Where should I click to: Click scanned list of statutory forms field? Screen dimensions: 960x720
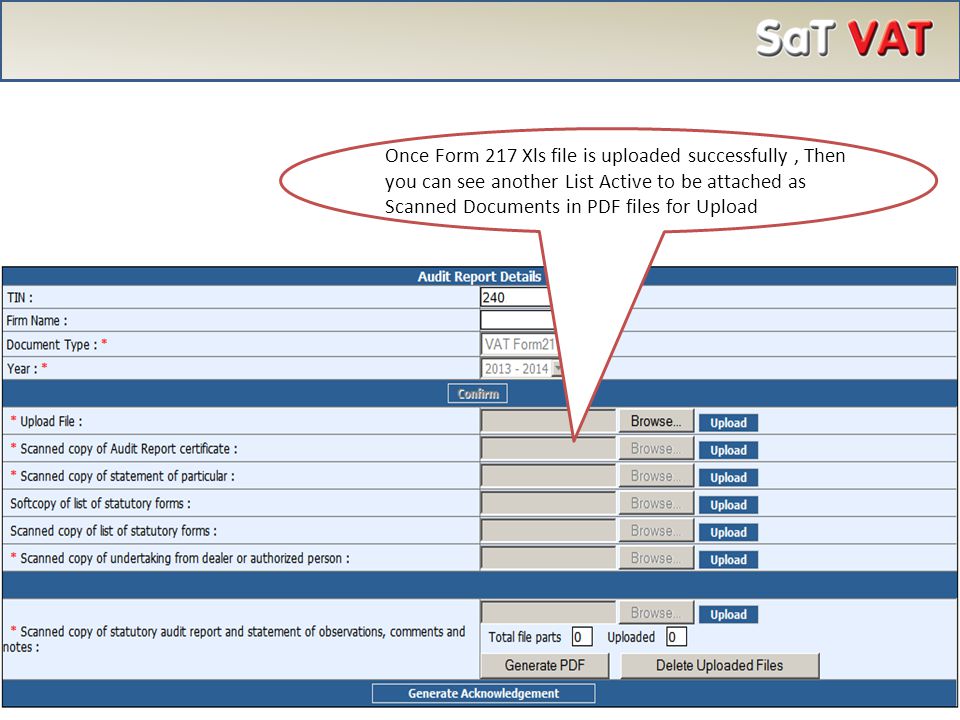coord(548,531)
